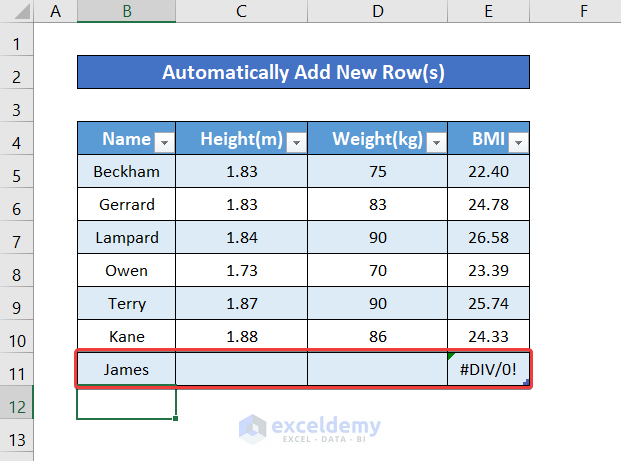Select row 5 header
This screenshot has width=621, height=461.
pyautogui.click(x=17, y=171)
